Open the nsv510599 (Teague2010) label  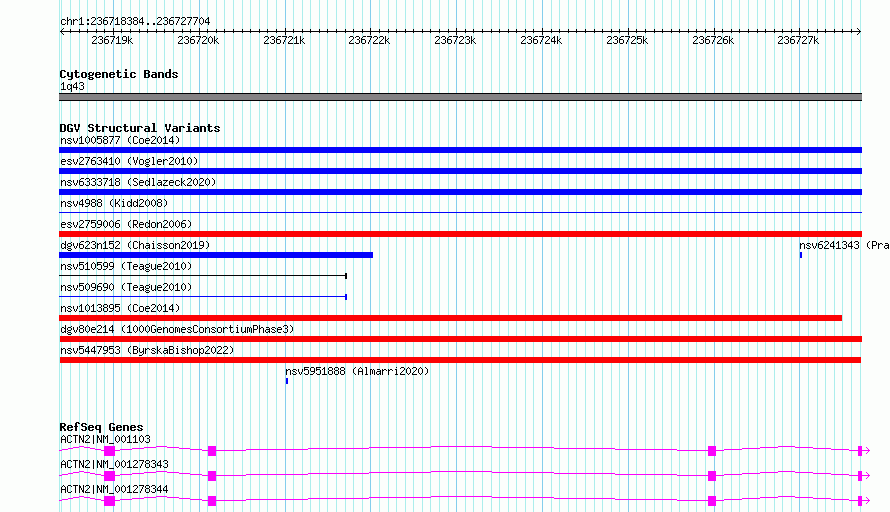pos(126,266)
